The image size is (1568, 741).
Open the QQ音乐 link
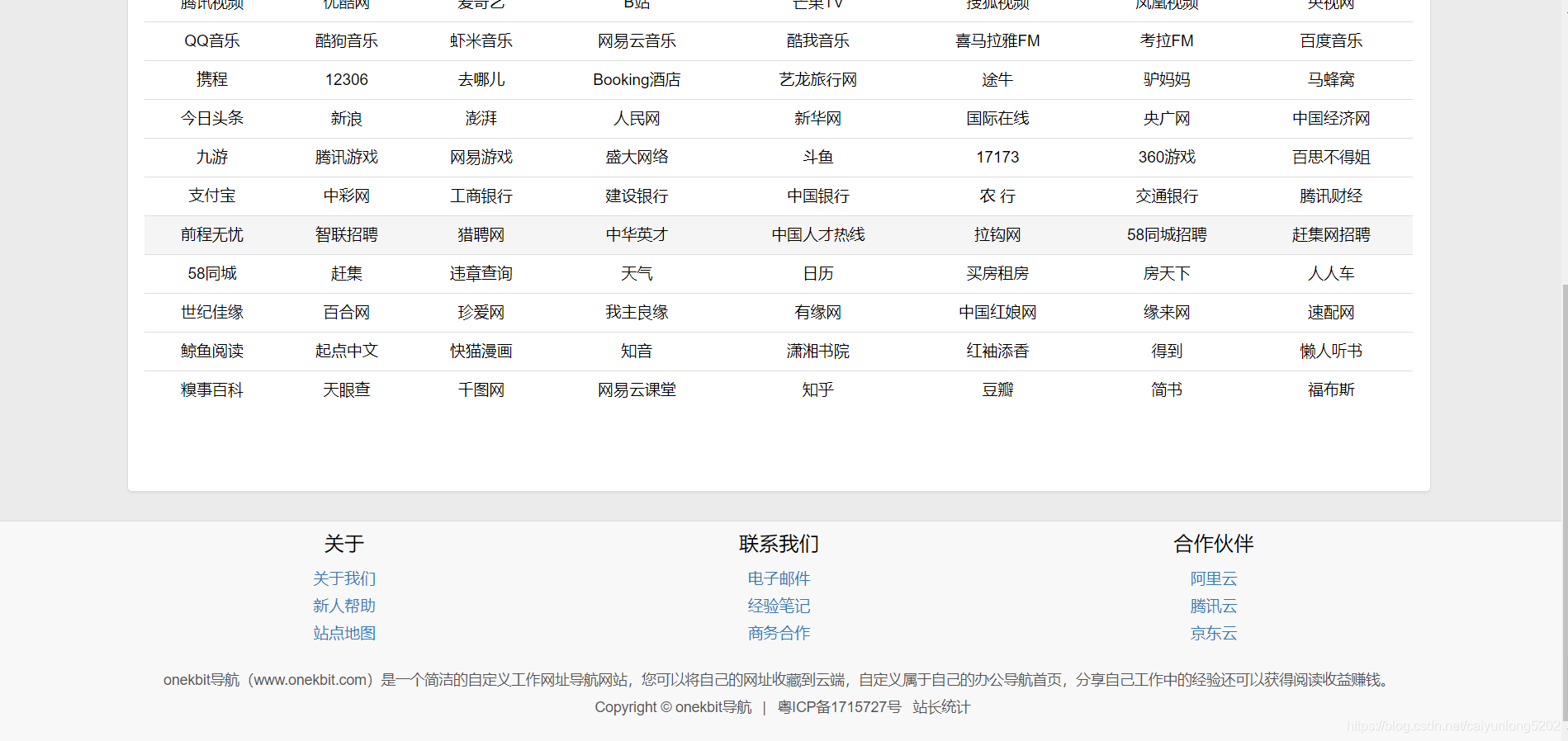click(212, 41)
